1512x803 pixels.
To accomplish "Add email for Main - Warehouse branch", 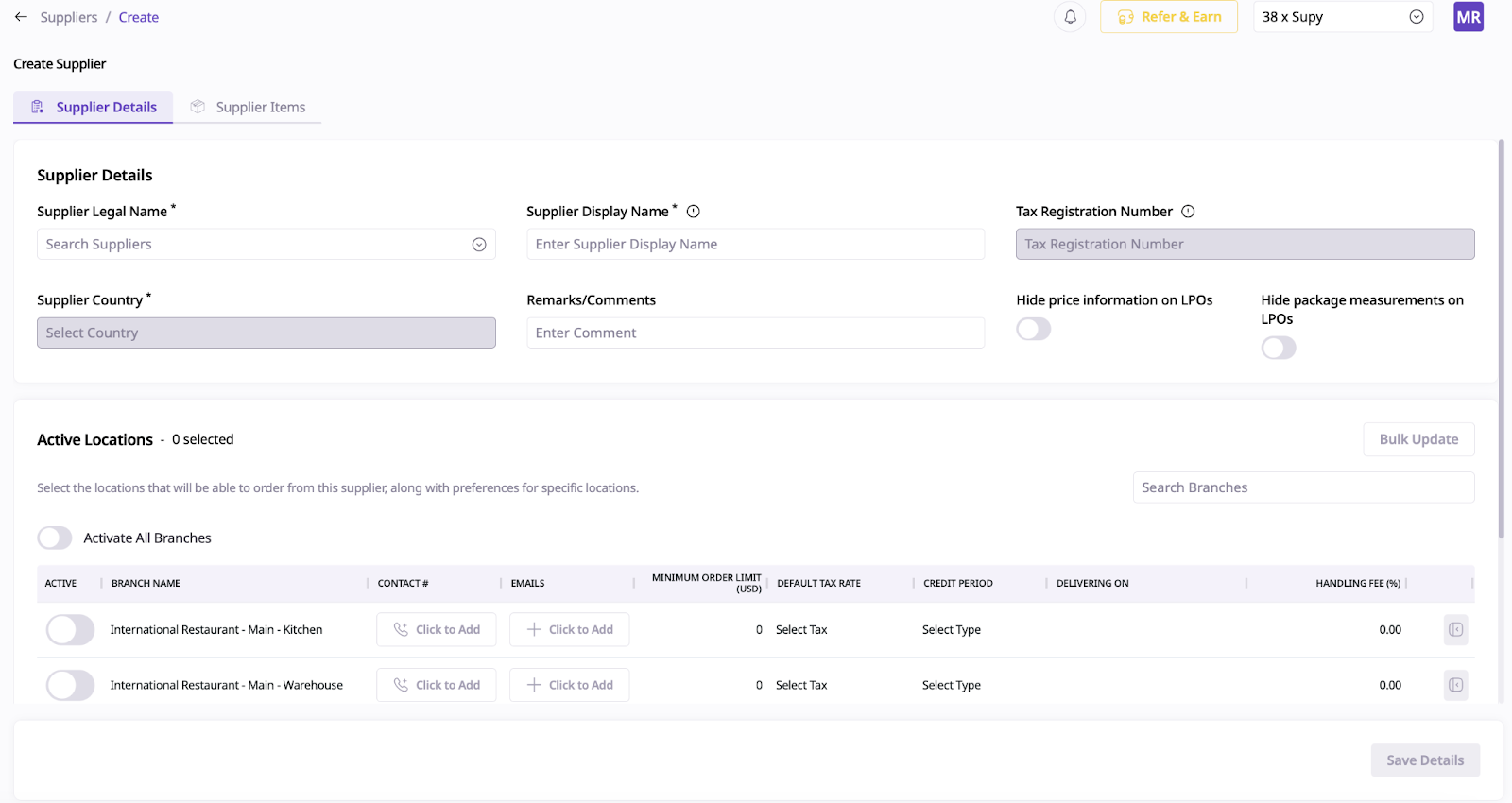I will [x=569, y=685].
